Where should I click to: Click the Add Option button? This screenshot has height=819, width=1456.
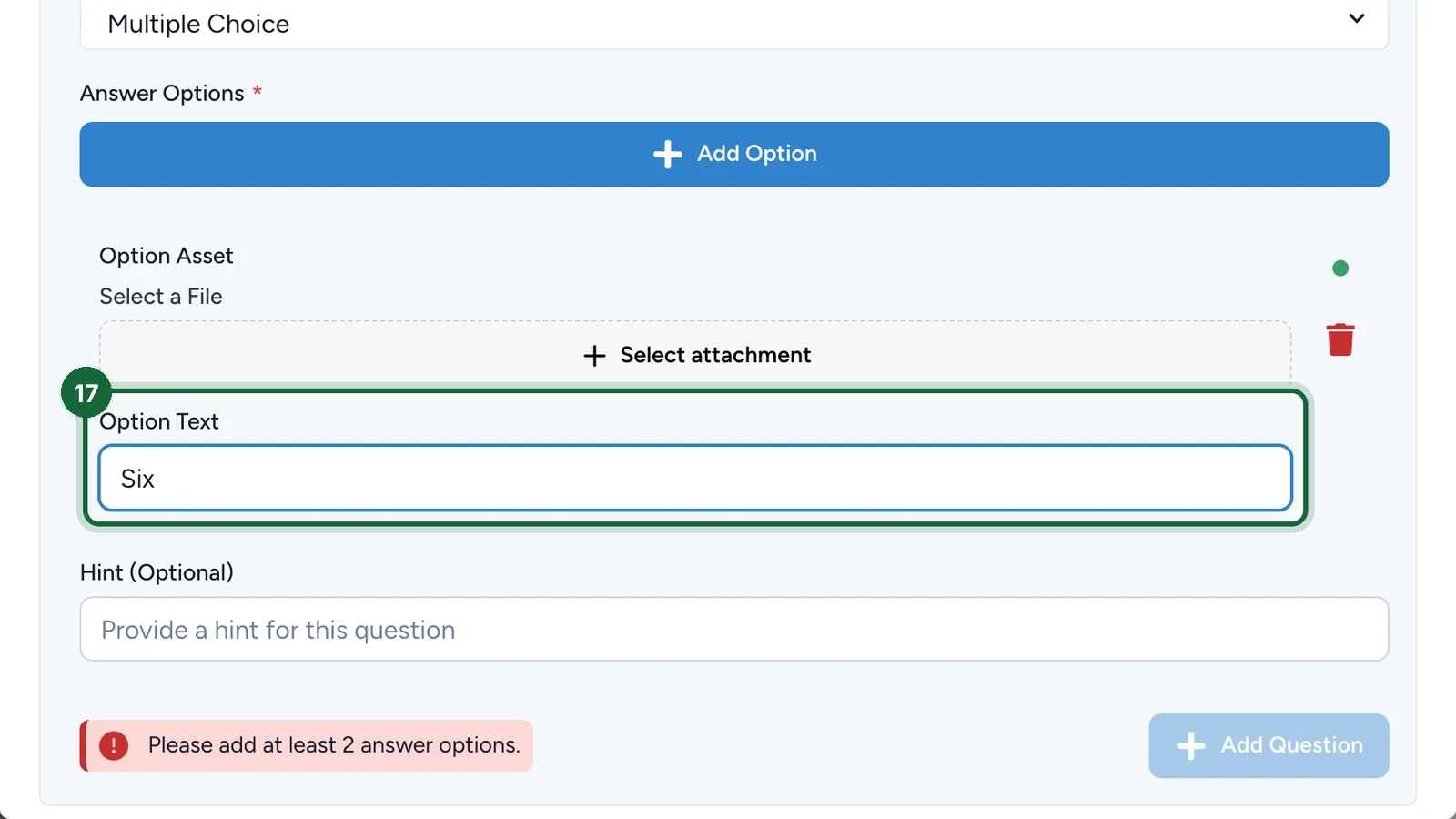[734, 154]
